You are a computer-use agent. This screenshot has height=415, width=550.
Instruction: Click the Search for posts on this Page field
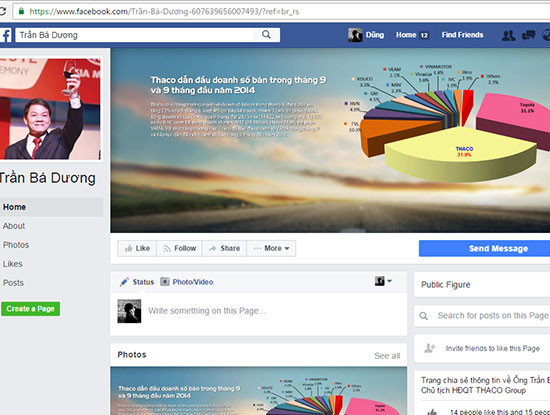493,316
